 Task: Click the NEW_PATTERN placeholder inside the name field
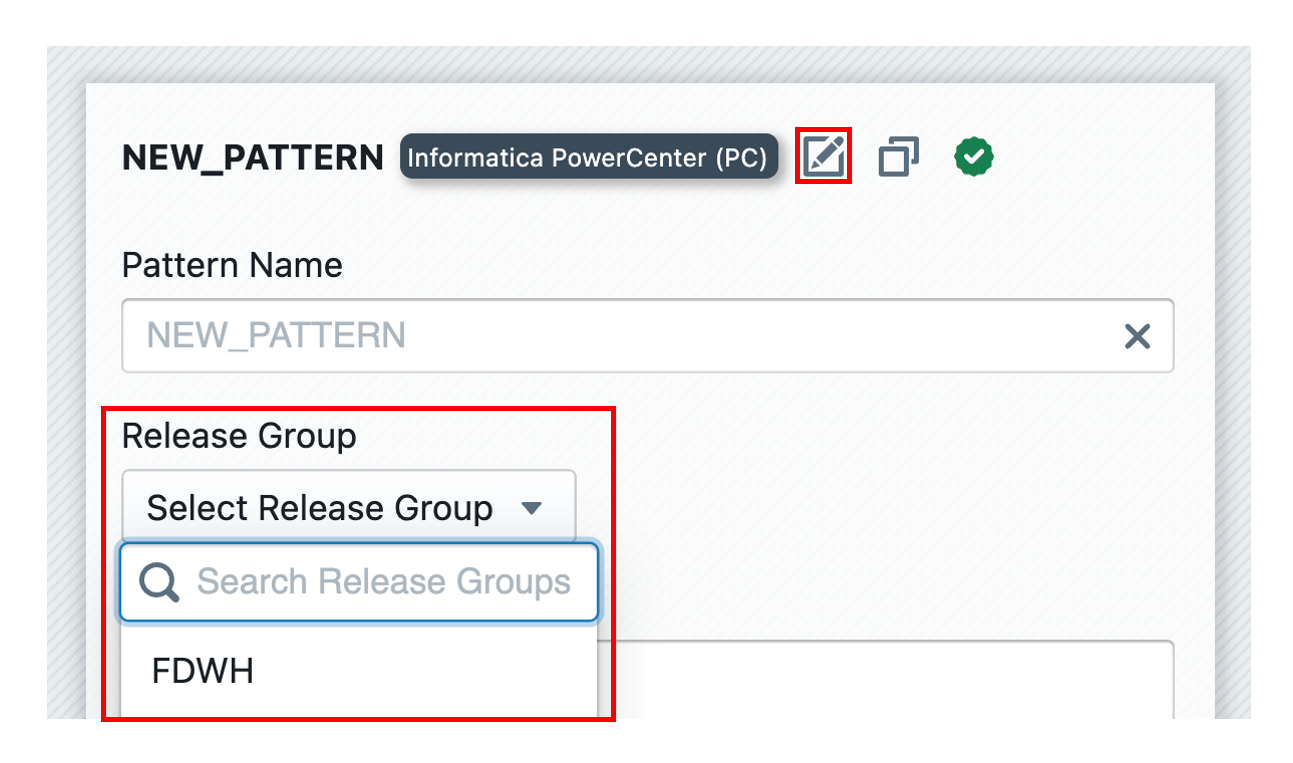point(276,336)
